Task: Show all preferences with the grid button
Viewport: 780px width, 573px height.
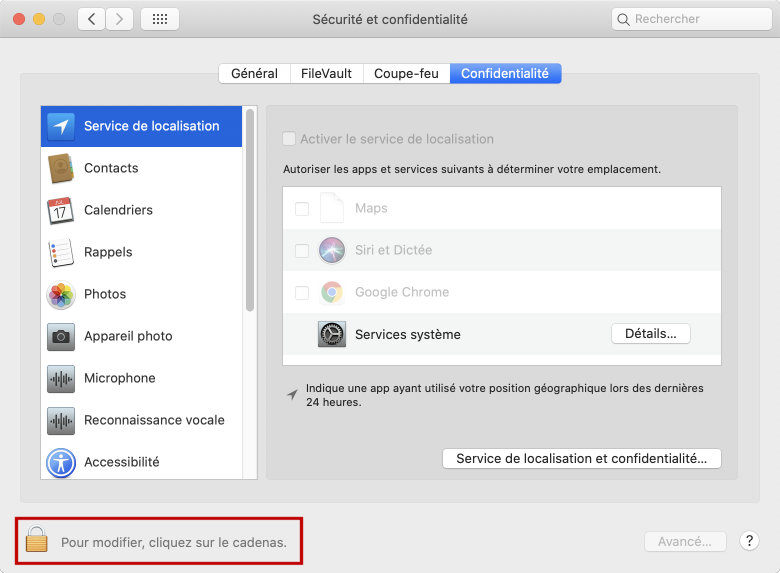Action: pyautogui.click(x=160, y=19)
